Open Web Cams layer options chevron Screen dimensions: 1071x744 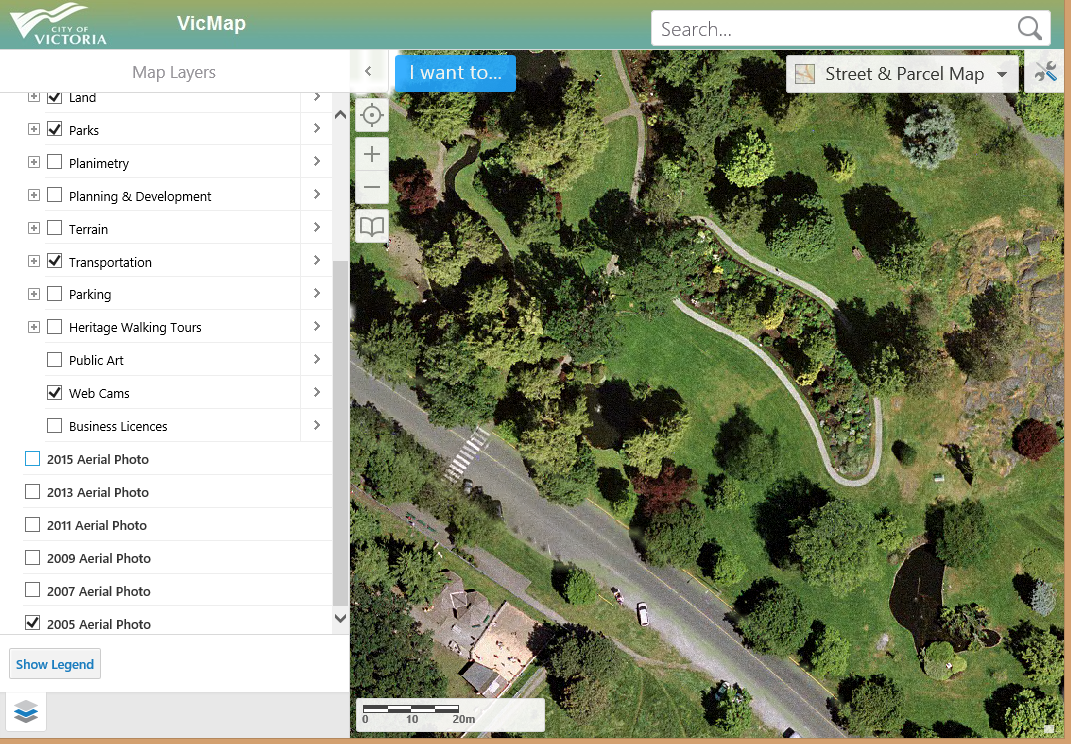click(316, 392)
